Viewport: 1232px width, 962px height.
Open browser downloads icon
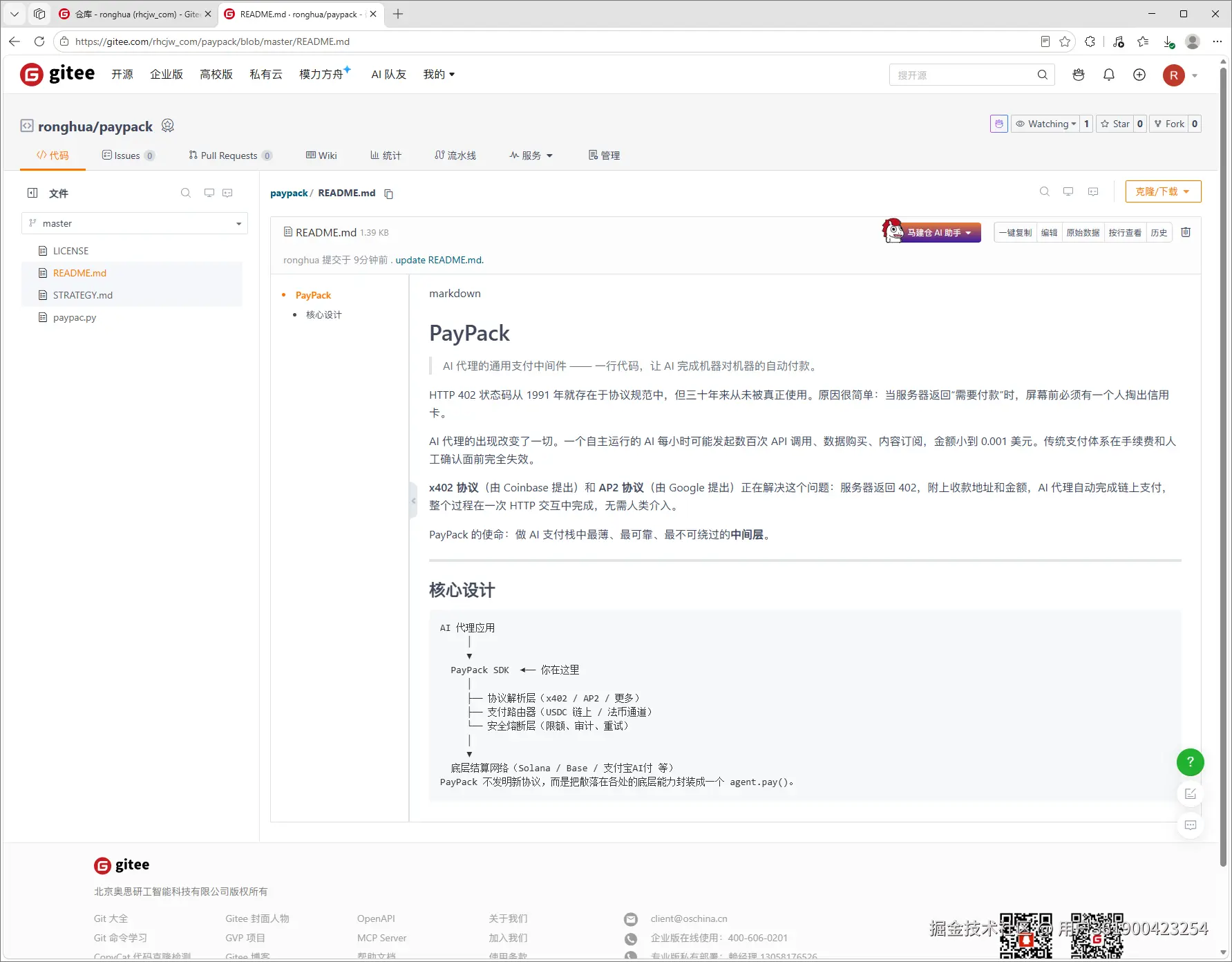pos(1168,41)
